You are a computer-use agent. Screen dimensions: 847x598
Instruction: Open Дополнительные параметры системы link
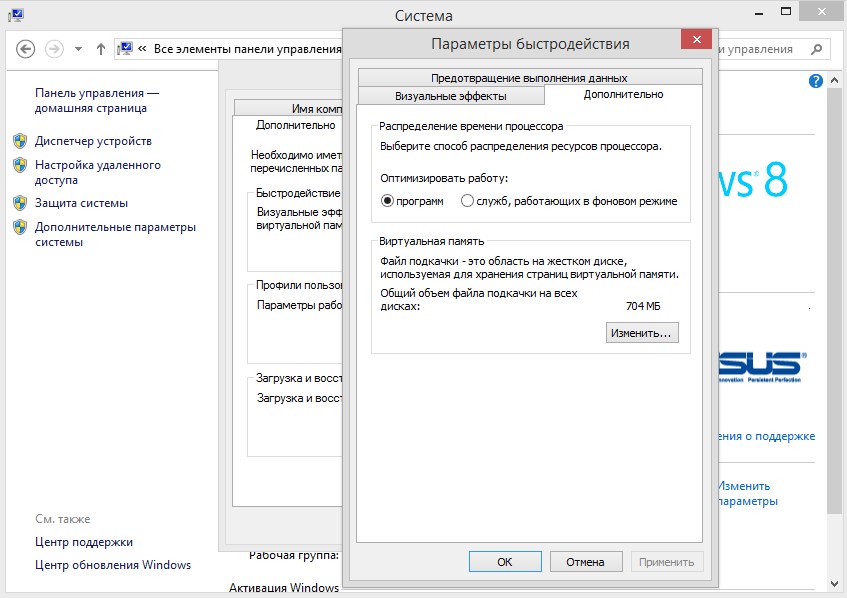[x=115, y=234]
